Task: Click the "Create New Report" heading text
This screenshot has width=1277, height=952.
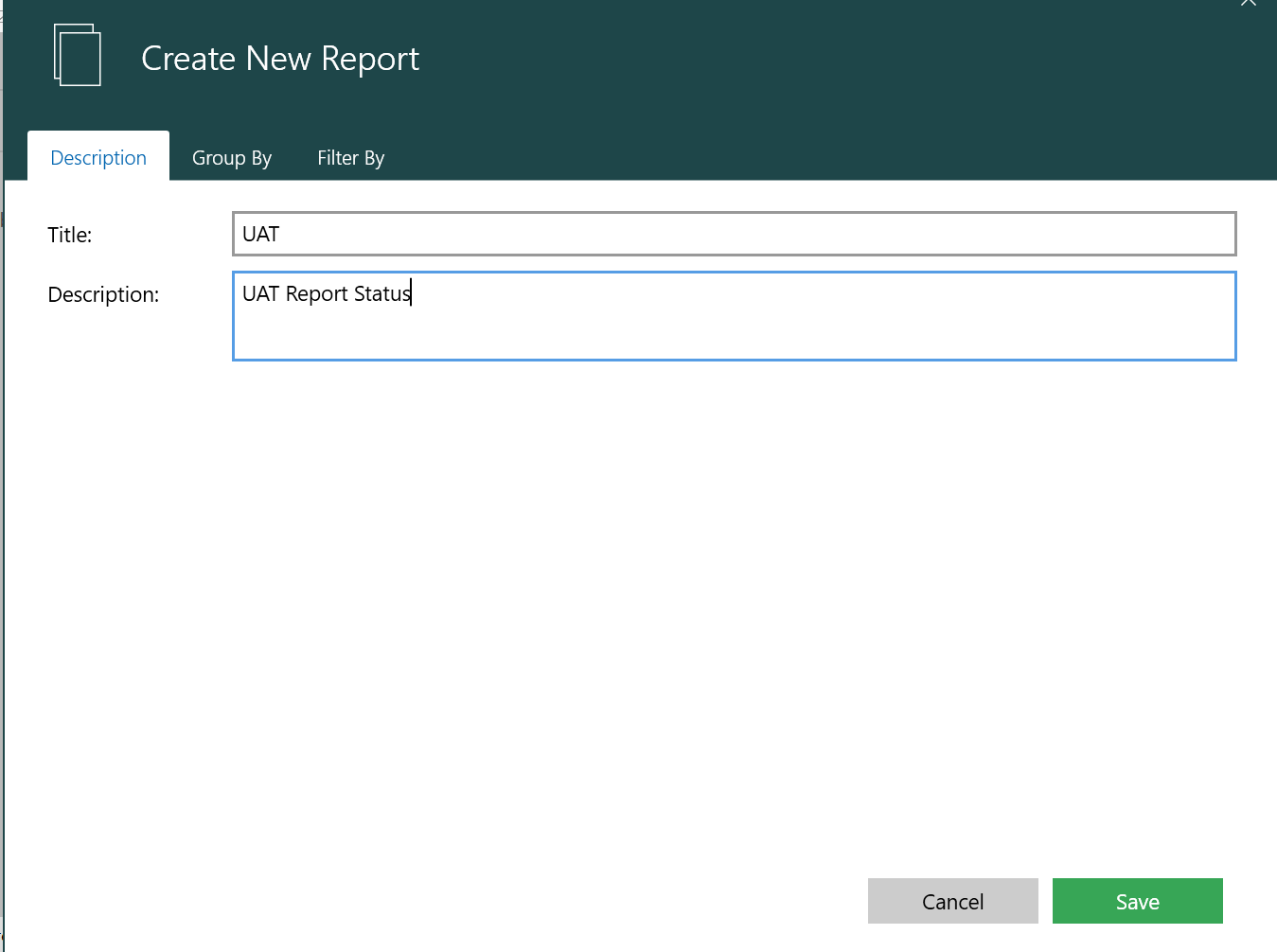Action: pos(280,59)
